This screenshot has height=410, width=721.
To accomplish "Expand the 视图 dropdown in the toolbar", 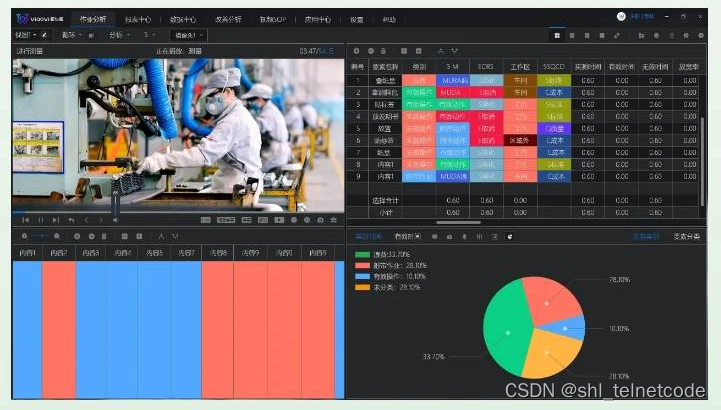I will pos(26,35).
